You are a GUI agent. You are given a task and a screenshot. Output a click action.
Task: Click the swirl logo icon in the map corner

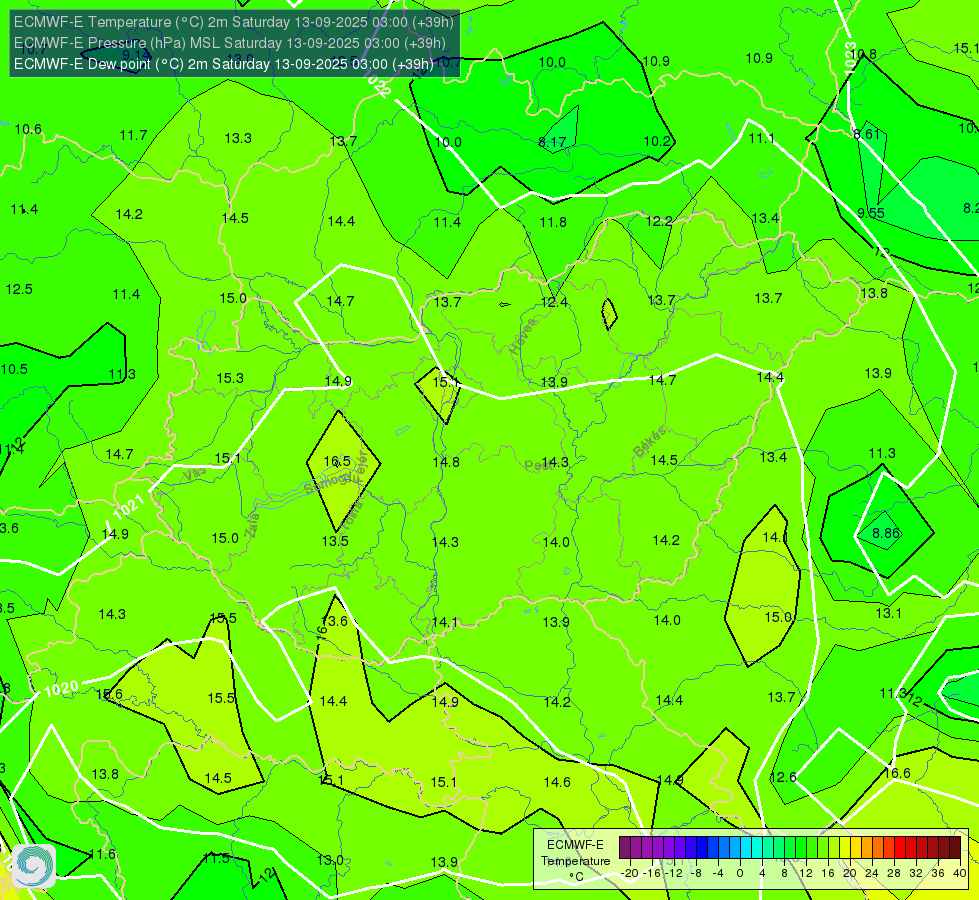[x=34, y=866]
